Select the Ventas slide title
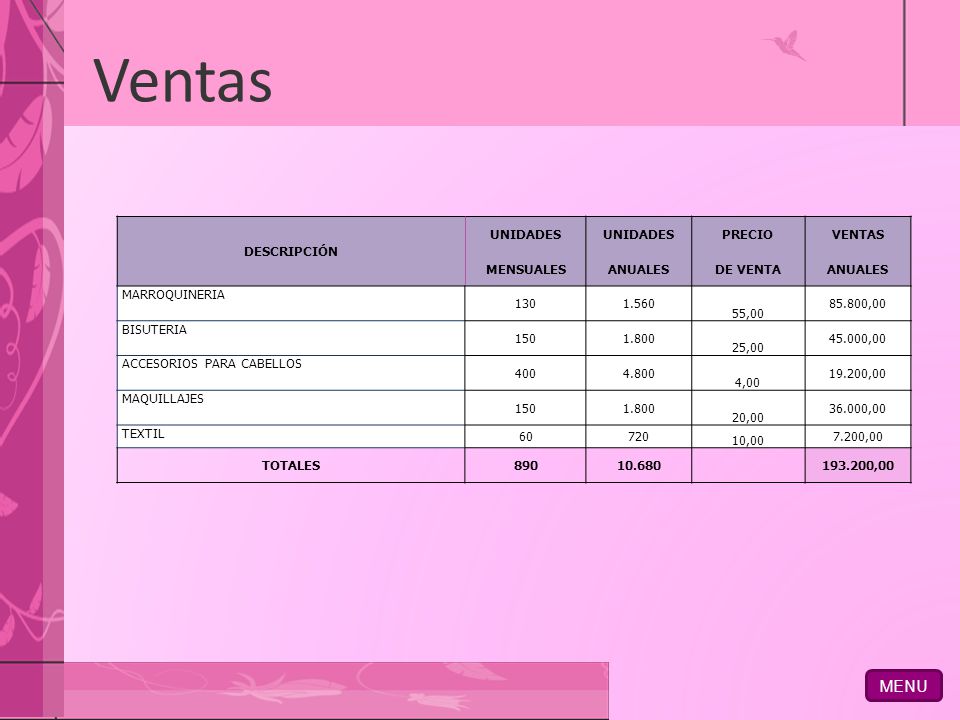Image resolution: width=960 pixels, height=720 pixels. (182, 80)
